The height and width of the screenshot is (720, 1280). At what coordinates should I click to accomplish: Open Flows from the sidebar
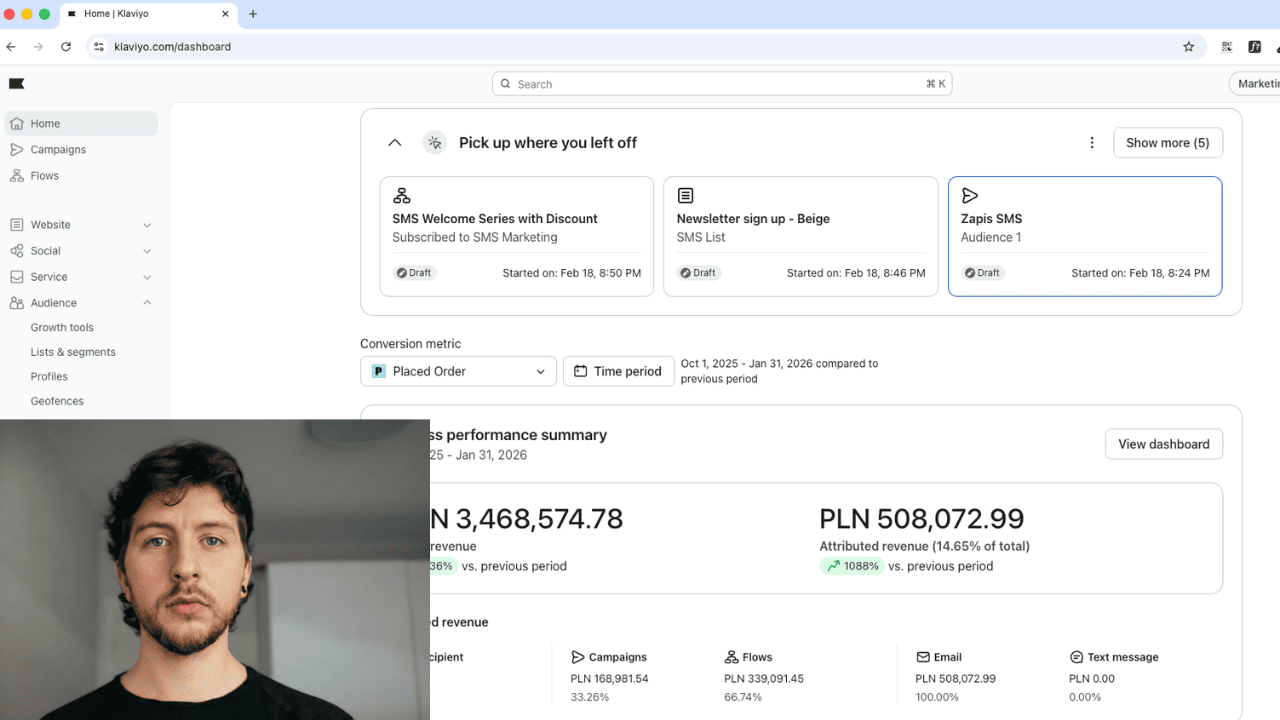(x=44, y=176)
